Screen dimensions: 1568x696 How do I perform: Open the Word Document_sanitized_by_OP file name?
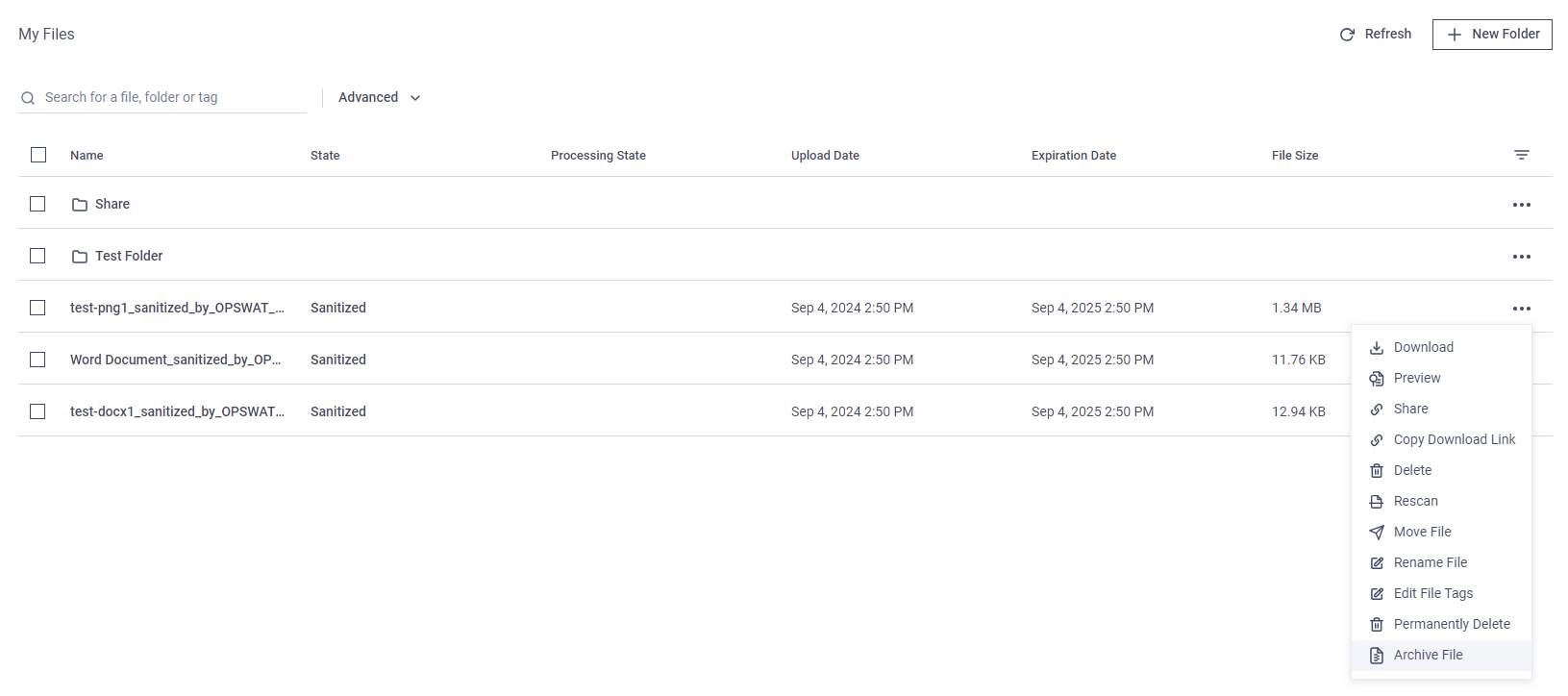[x=175, y=360]
